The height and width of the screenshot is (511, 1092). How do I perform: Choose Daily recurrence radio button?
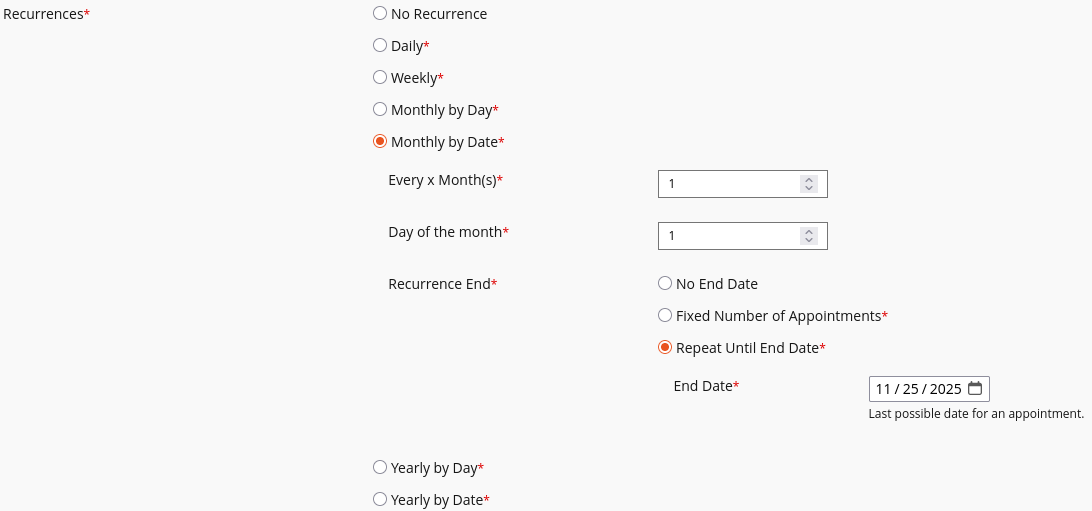point(380,46)
